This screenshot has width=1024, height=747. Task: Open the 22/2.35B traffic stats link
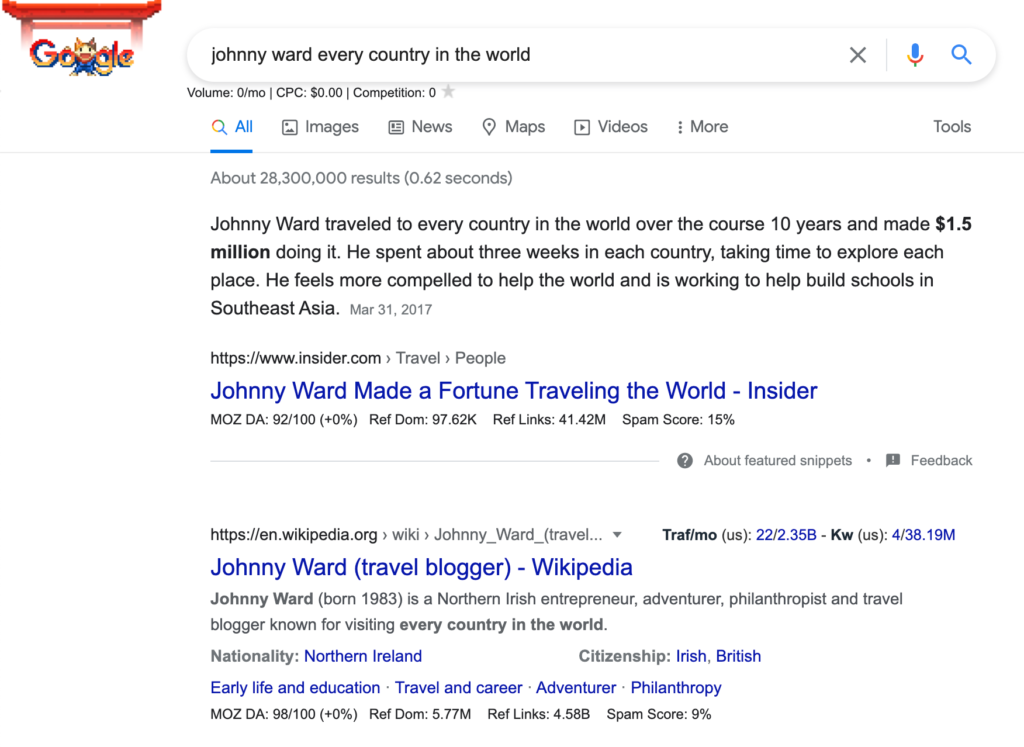click(x=786, y=535)
